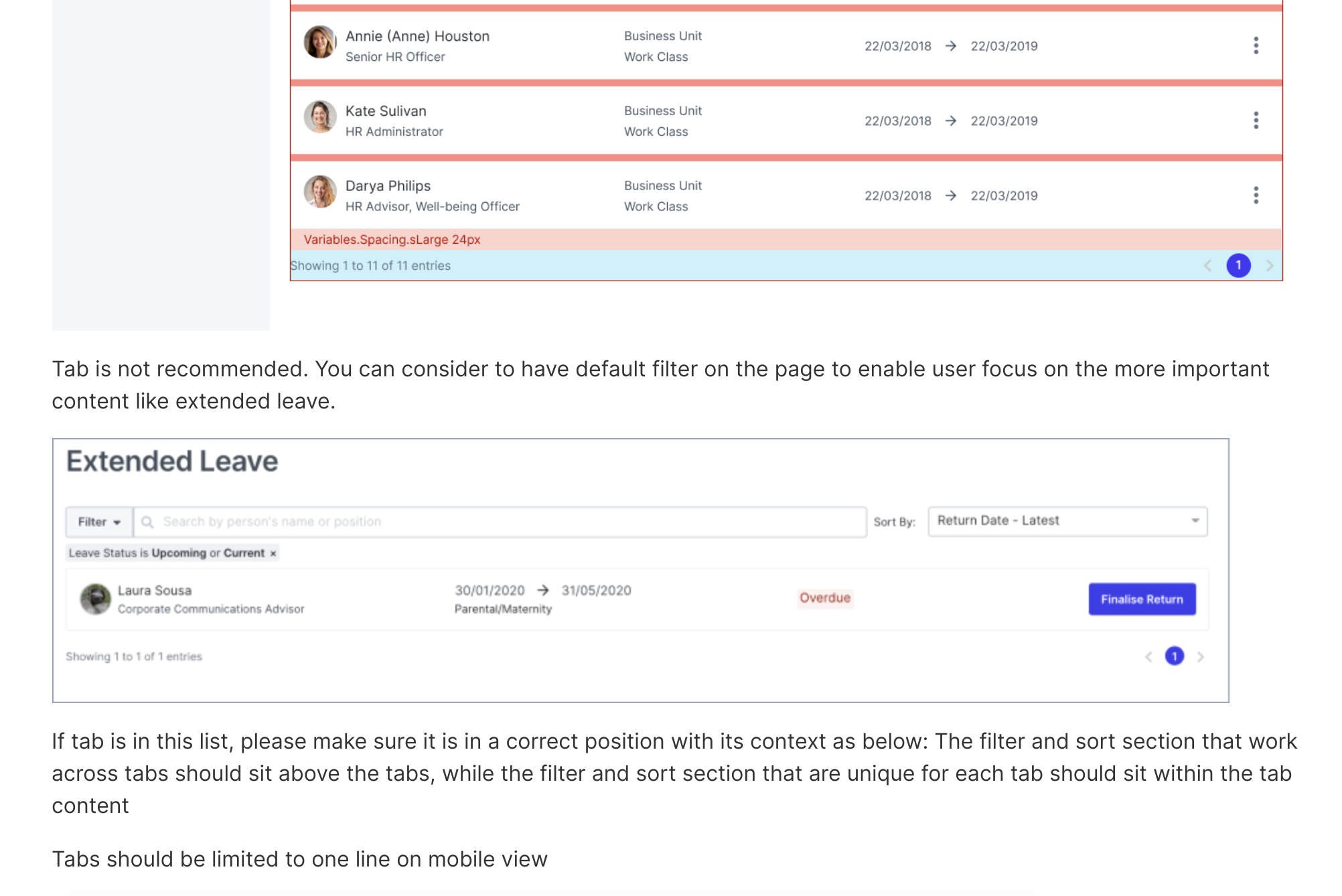Go to next page in Extended Leave pagination
Screen dimensions: 1342x896
point(1201,657)
